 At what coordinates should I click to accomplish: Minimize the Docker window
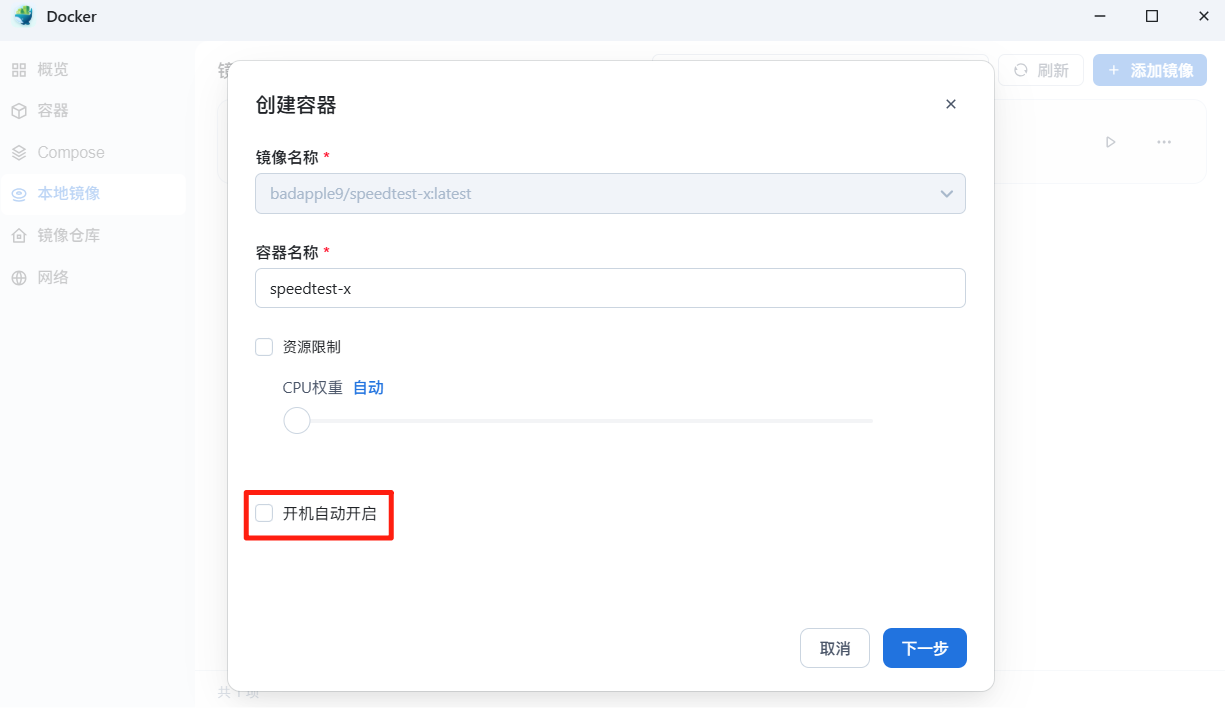pos(1101,16)
